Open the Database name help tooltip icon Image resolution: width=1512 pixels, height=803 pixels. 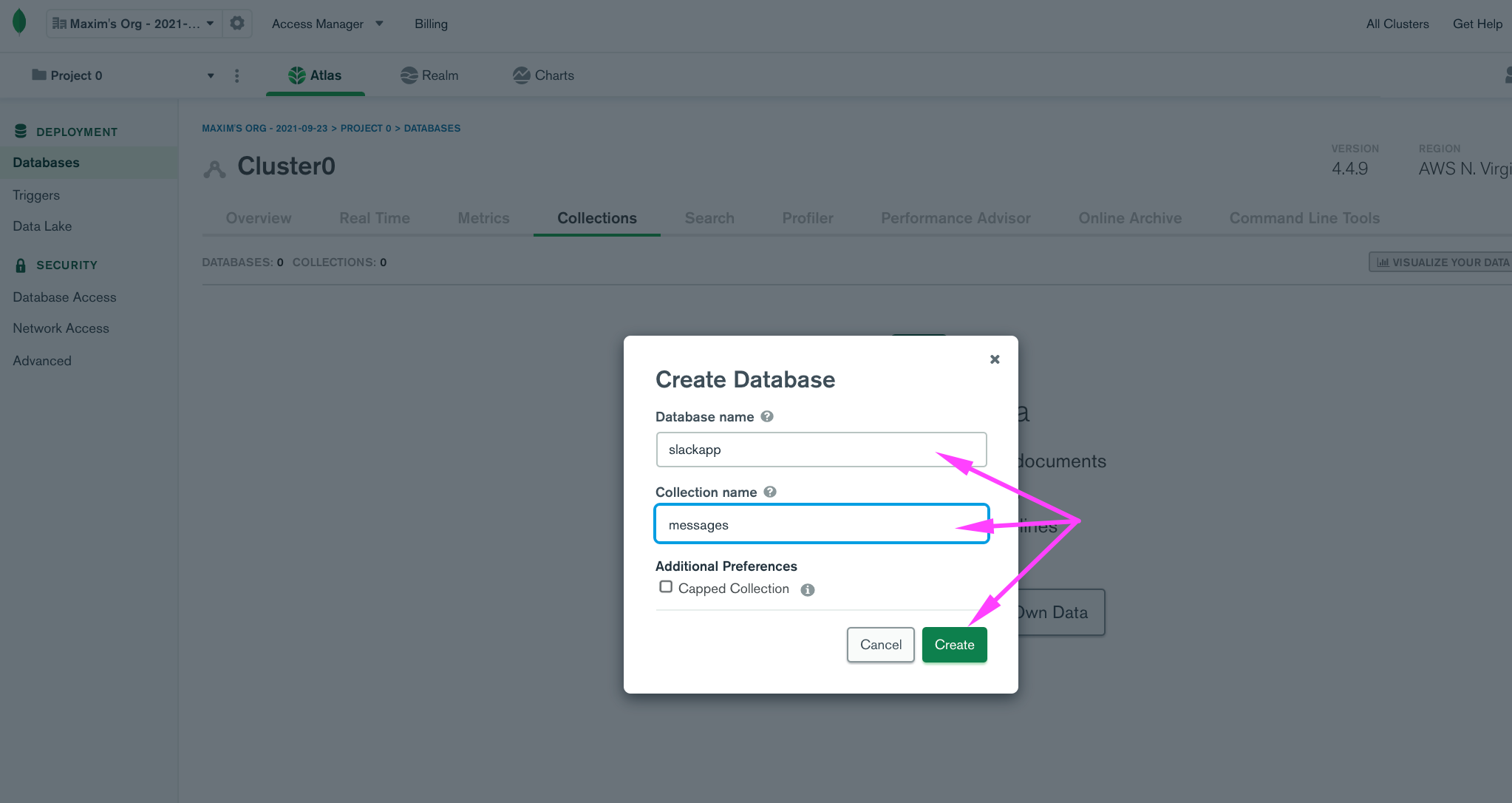tap(767, 416)
